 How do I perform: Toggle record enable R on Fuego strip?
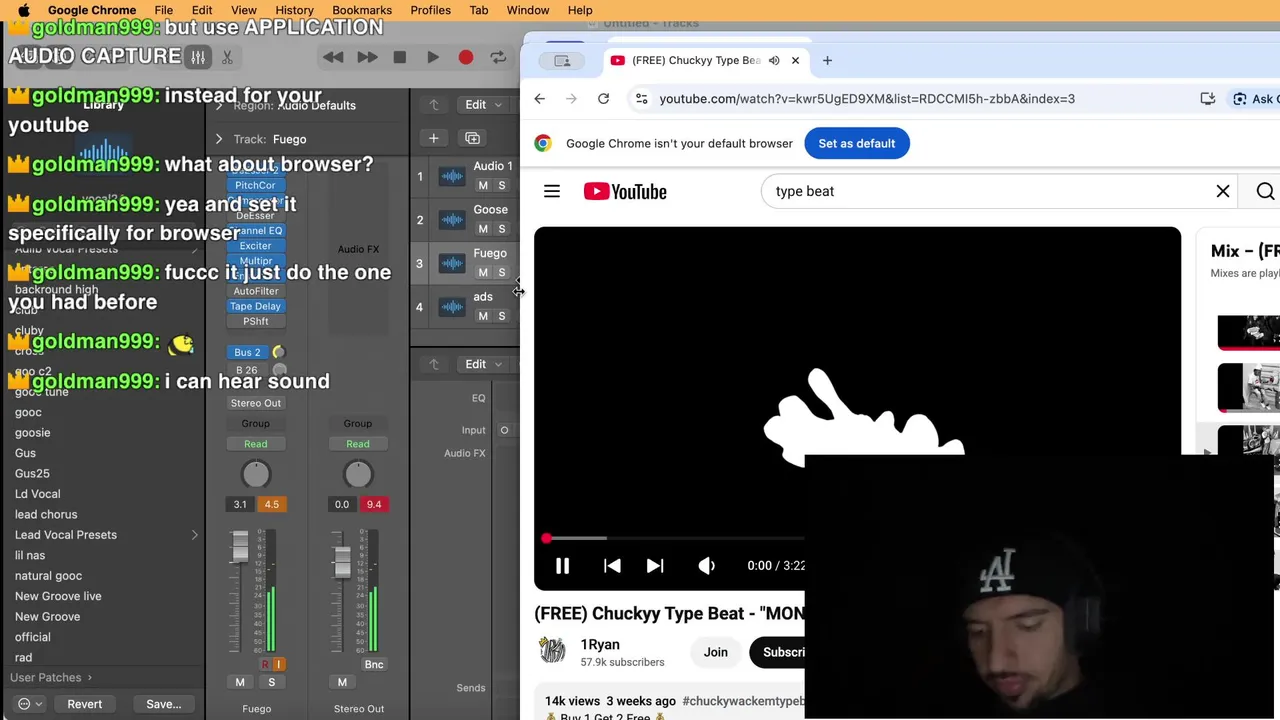[265, 664]
